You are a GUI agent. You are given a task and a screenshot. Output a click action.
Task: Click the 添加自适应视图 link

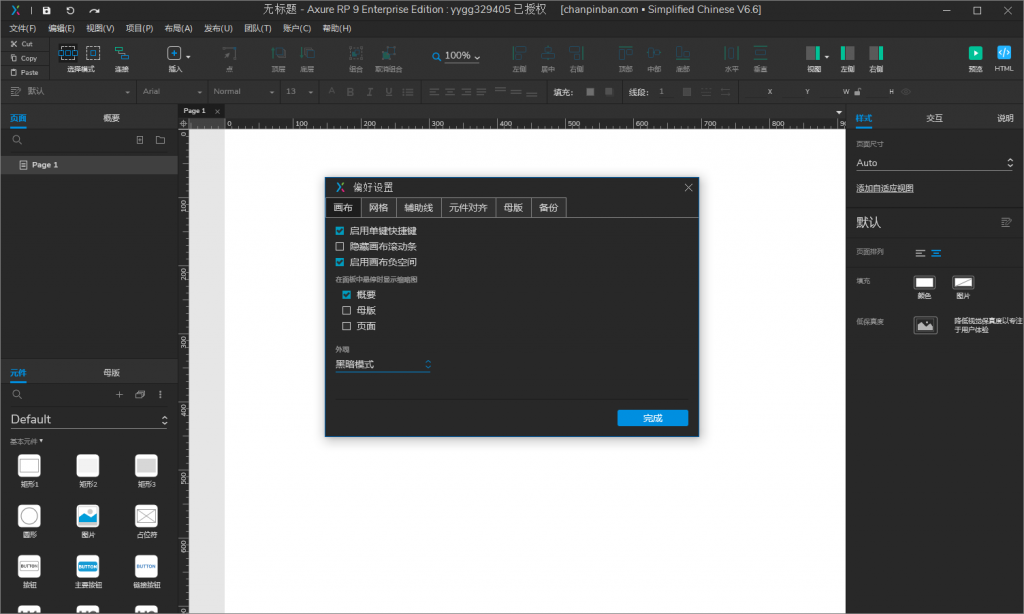[884, 188]
